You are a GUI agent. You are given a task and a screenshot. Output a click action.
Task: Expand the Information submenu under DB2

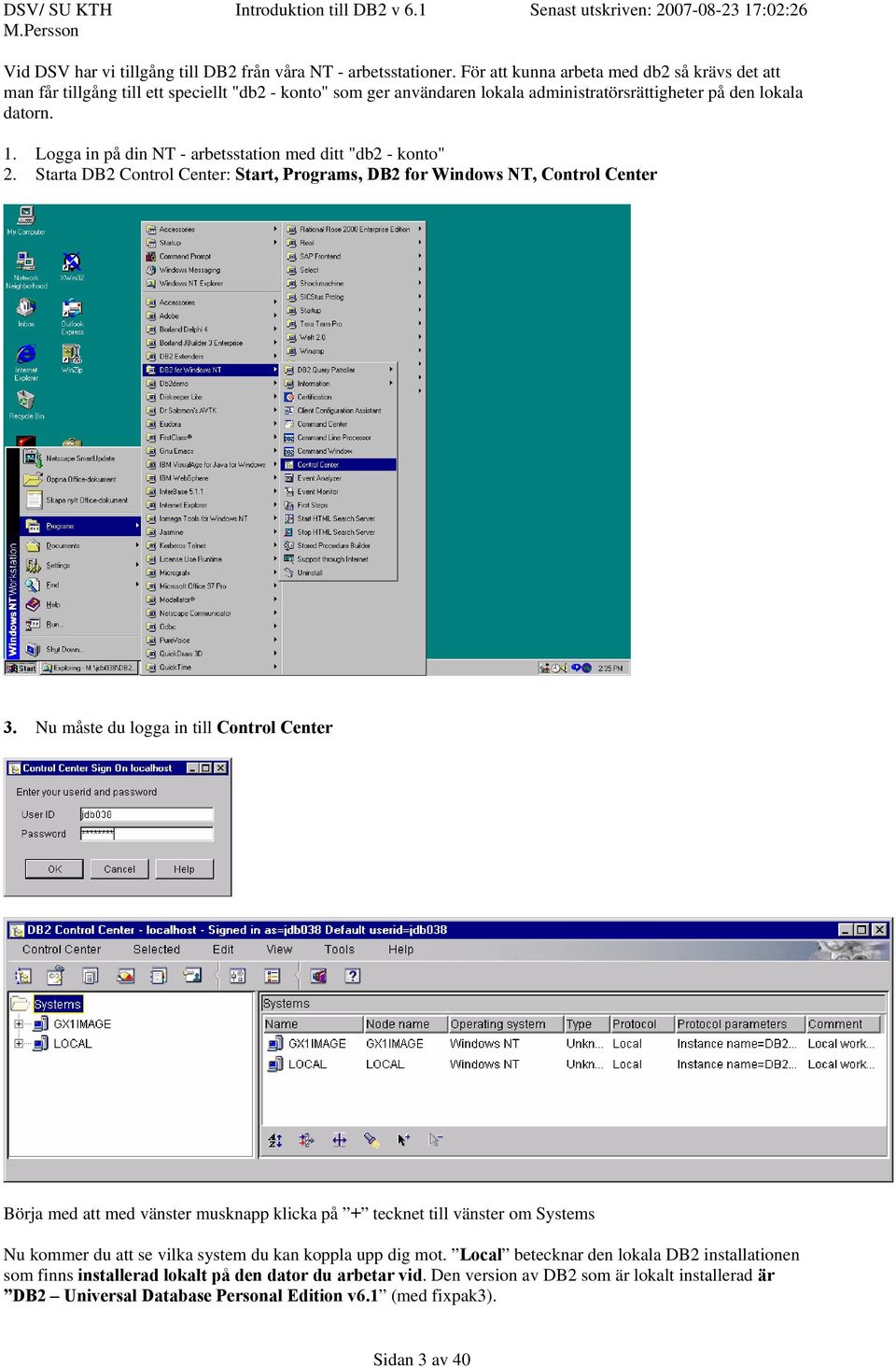[339, 383]
